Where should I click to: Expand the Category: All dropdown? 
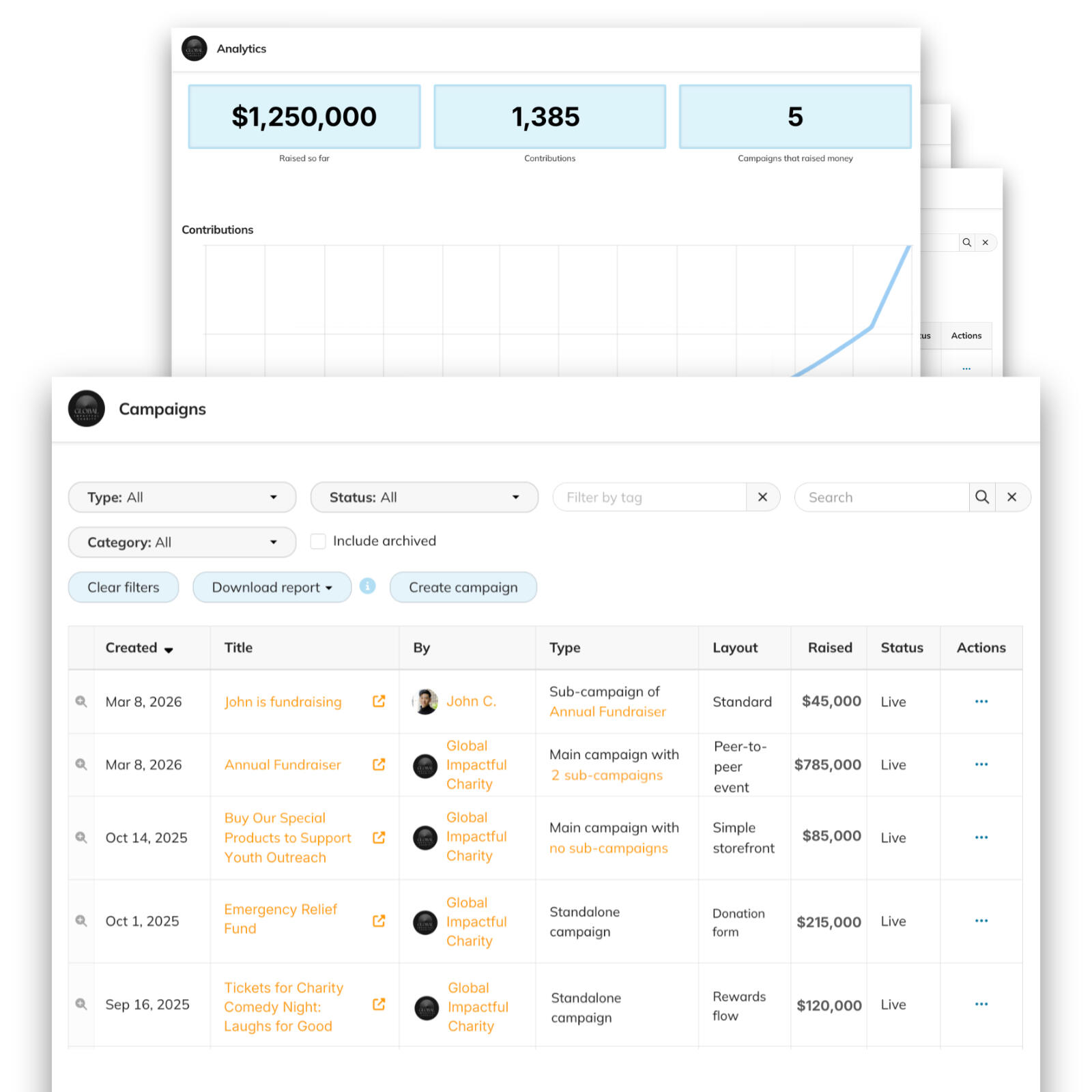point(182,543)
